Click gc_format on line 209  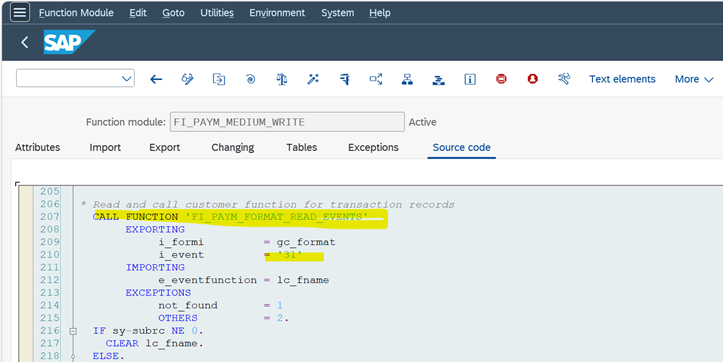tap(306, 242)
